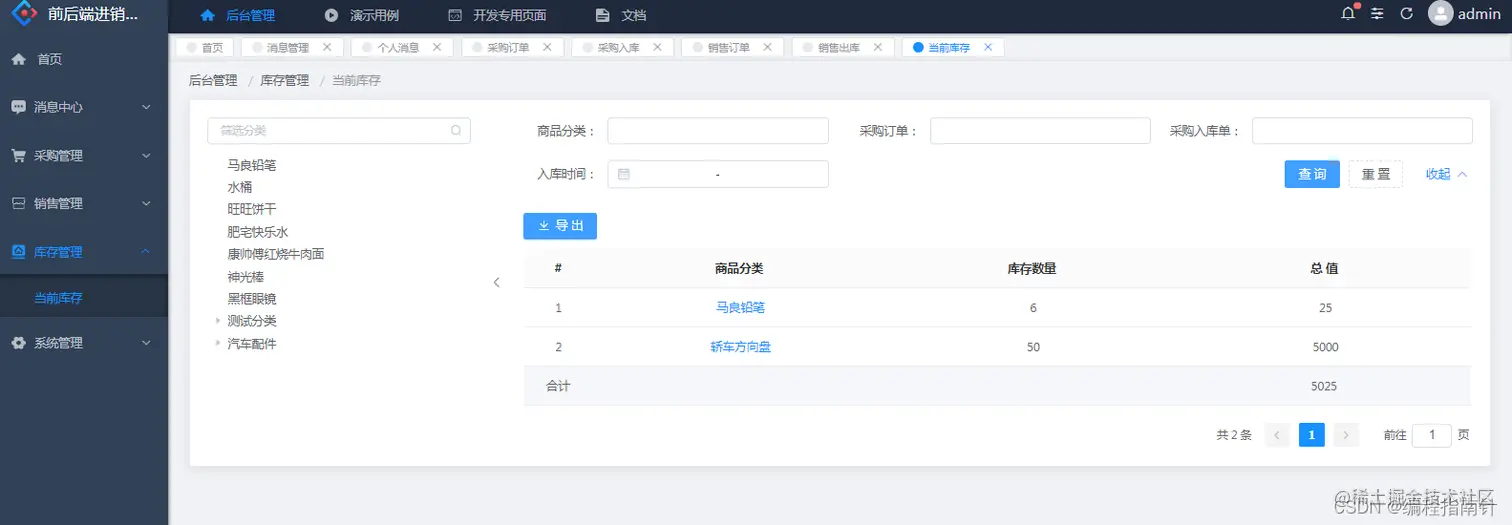The image size is (1512, 525).
Task: Collapse search filters with 收起
Action: point(1446,174)
